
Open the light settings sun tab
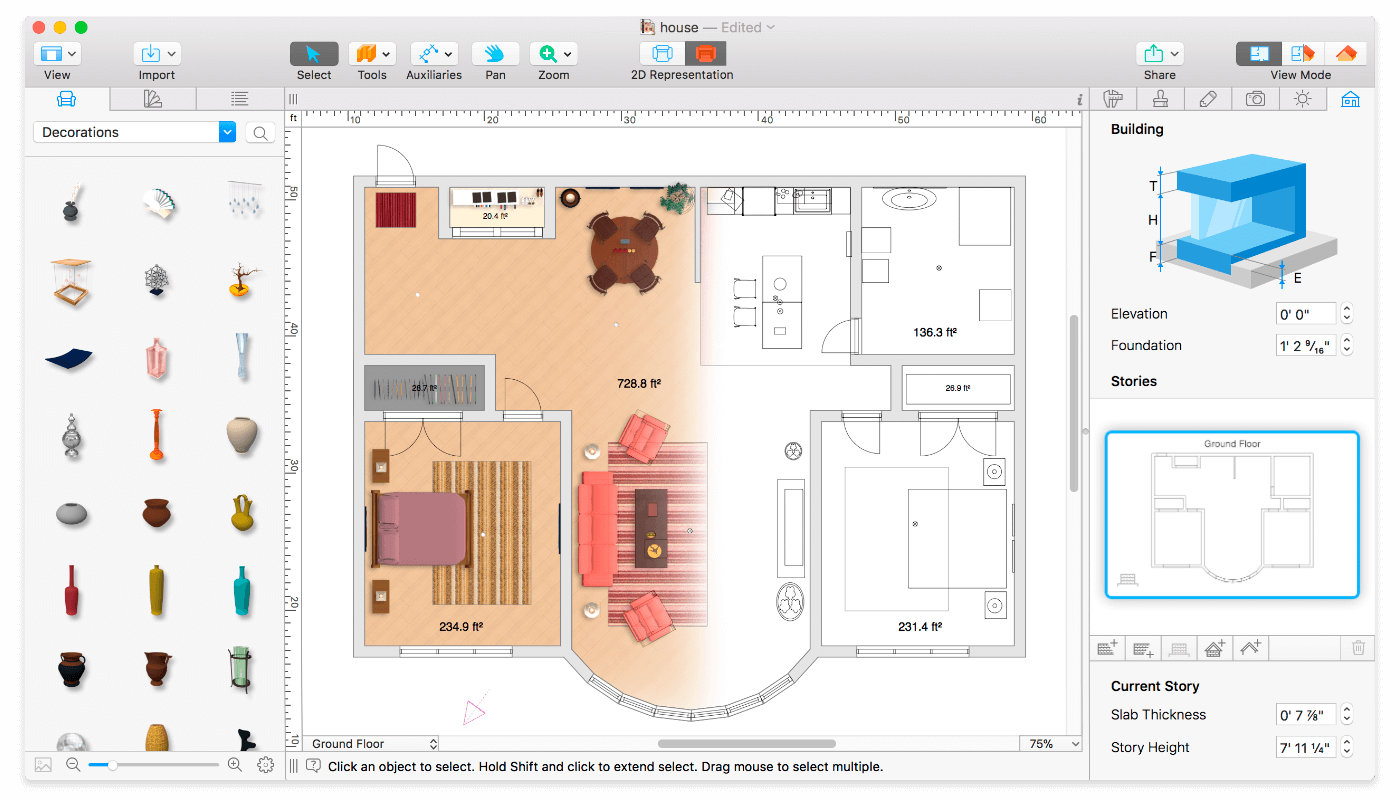1302,98
